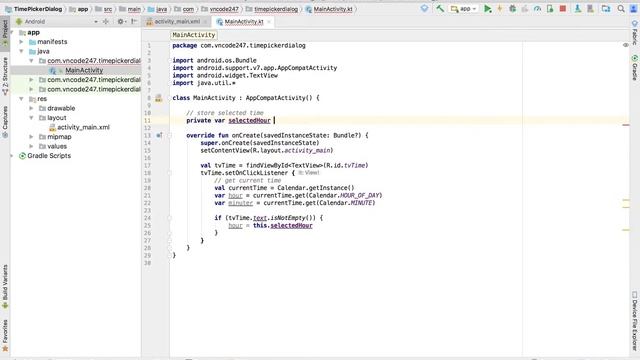Toggle the Project tool window
The height and width of the screenshot is (360, 640).
5,33
